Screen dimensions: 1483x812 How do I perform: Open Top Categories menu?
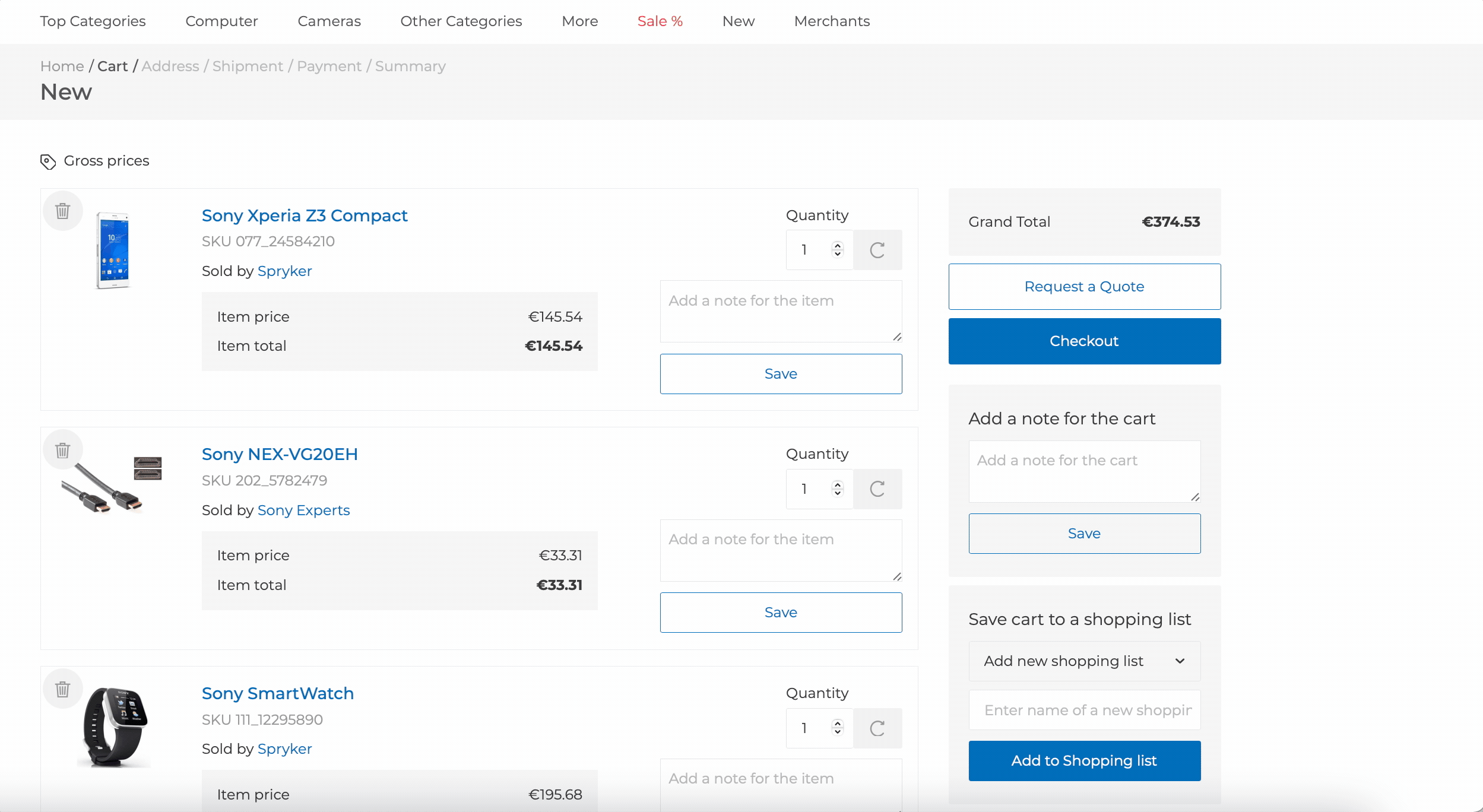(93, 21)
